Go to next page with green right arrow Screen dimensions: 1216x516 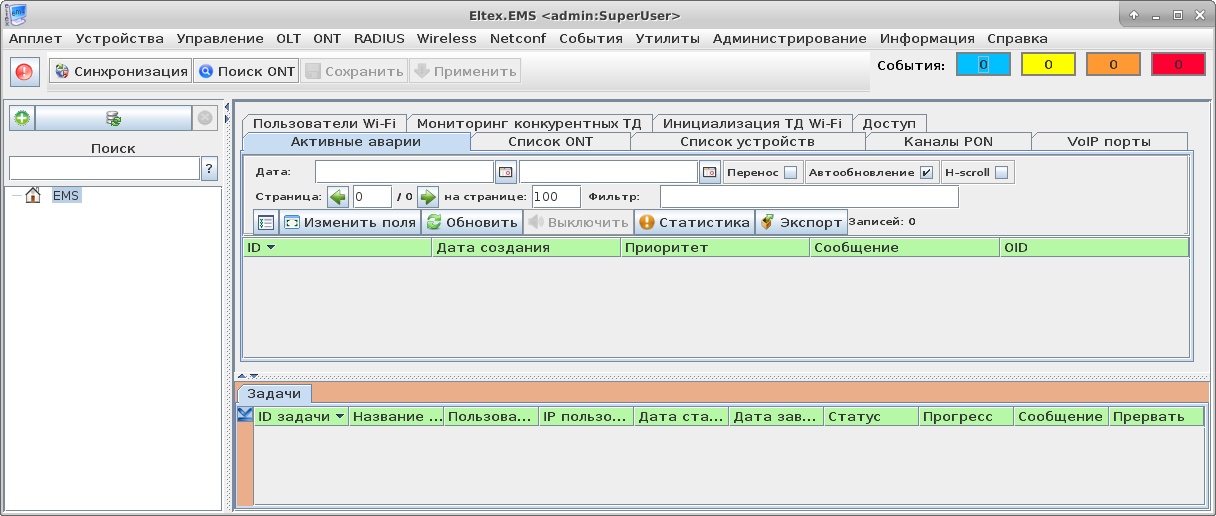click(428, 197)
